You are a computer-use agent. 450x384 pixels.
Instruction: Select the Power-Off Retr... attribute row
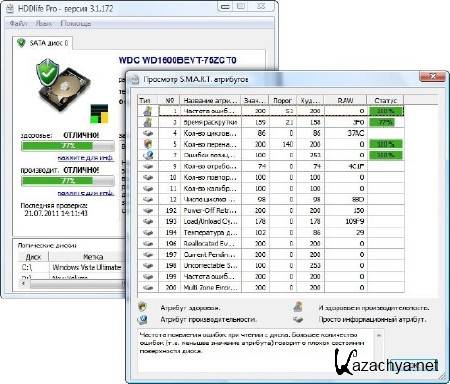271,210
